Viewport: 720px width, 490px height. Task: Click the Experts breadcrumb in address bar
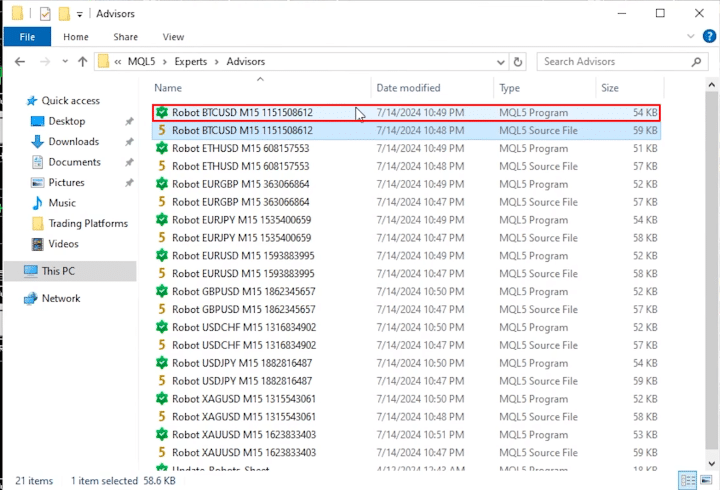(x=191, y=62)
